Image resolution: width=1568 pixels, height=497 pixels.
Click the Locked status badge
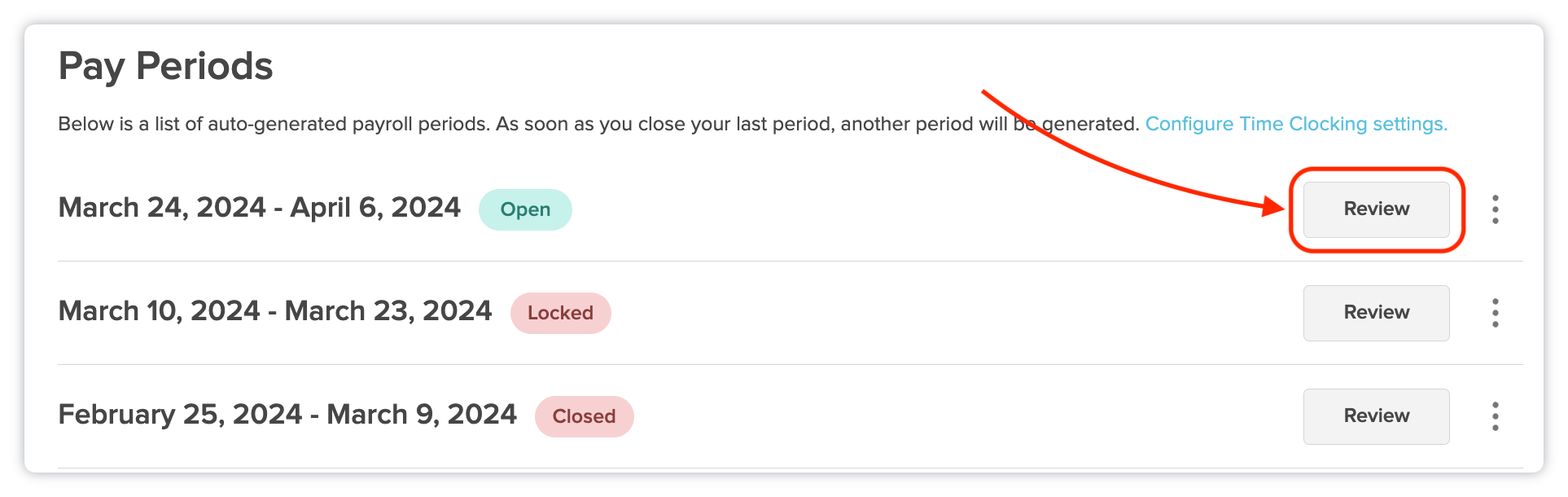[560, 313]
